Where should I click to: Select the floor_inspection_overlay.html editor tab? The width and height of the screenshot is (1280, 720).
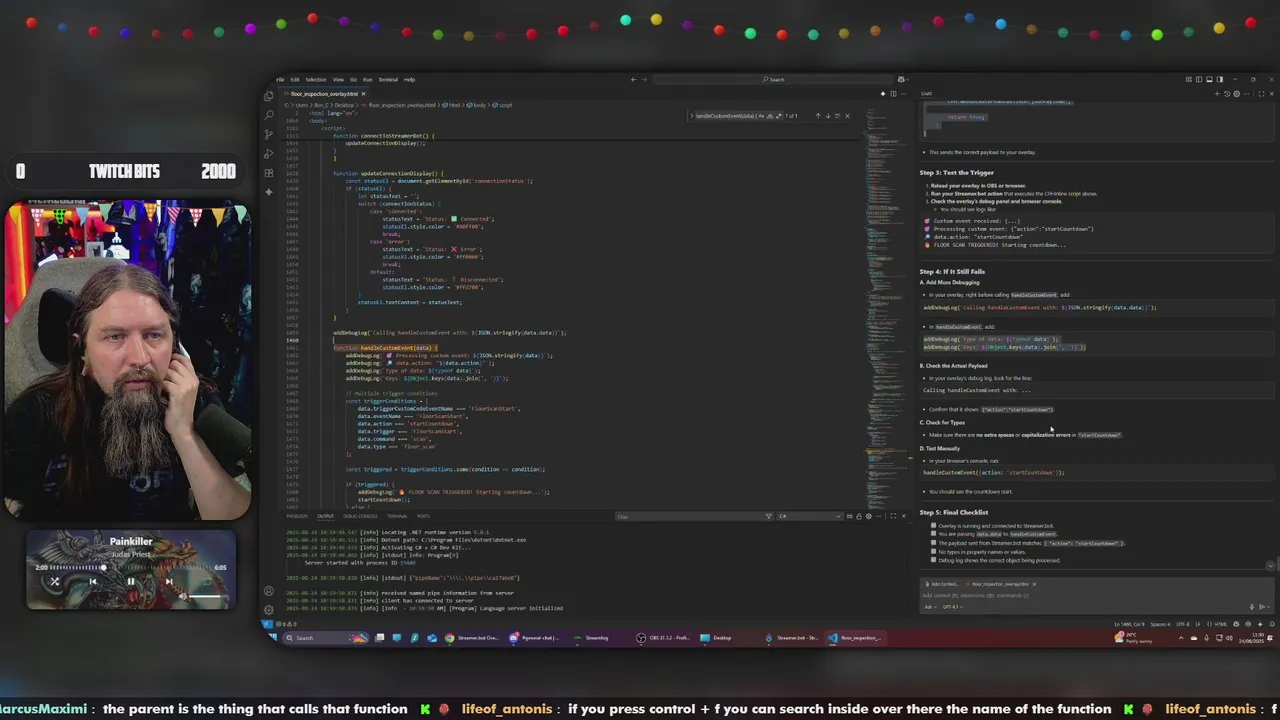tap(324, 93)
